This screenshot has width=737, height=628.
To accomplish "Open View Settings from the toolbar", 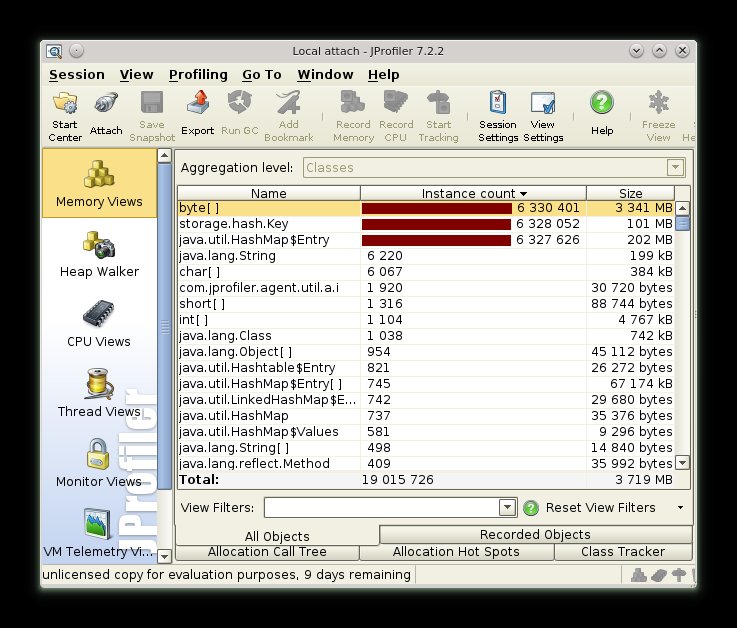I will pos(542,114).
